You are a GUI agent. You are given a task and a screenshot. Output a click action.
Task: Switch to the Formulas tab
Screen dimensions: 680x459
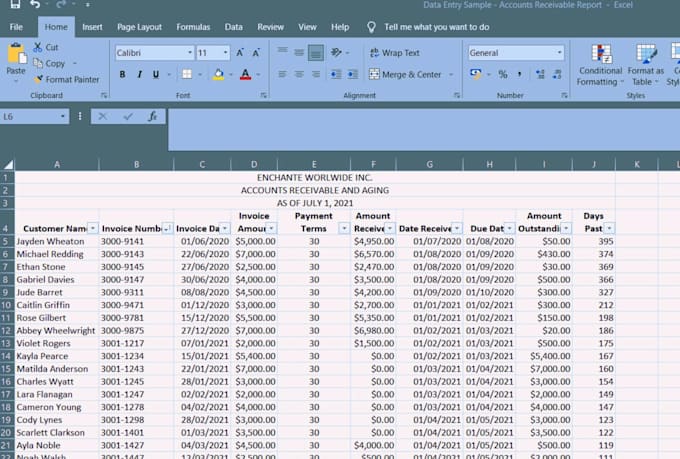click(193, 27)
